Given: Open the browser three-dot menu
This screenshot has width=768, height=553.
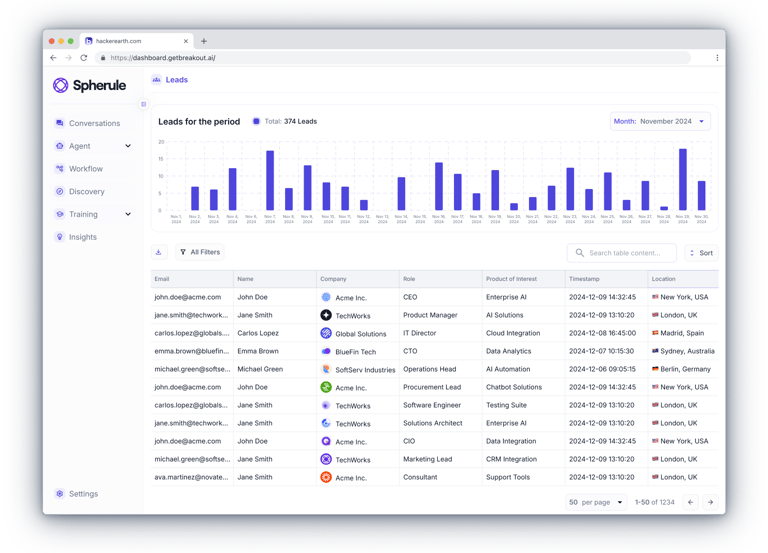Looking at the screenshot, I should pyautogui.click(x=717, y=58).
